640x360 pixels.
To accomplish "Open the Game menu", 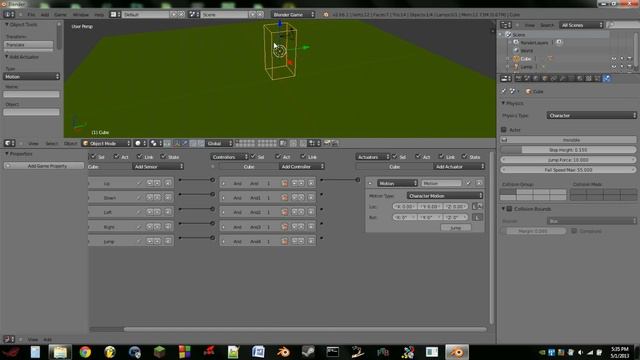I will (60, 14).
